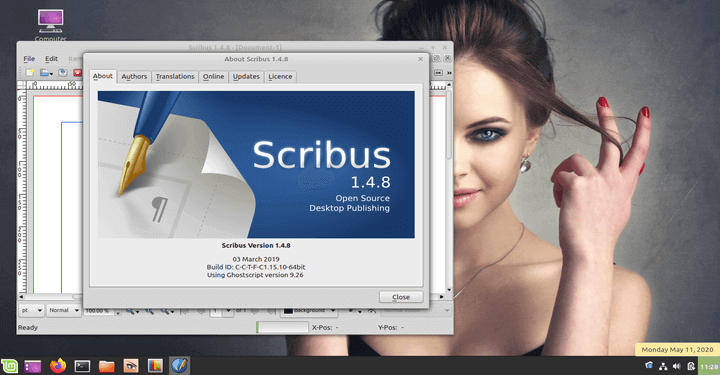Click the Background layer black color swatch
The height and width of the screenshot is (375, 720).
point(288,311)
